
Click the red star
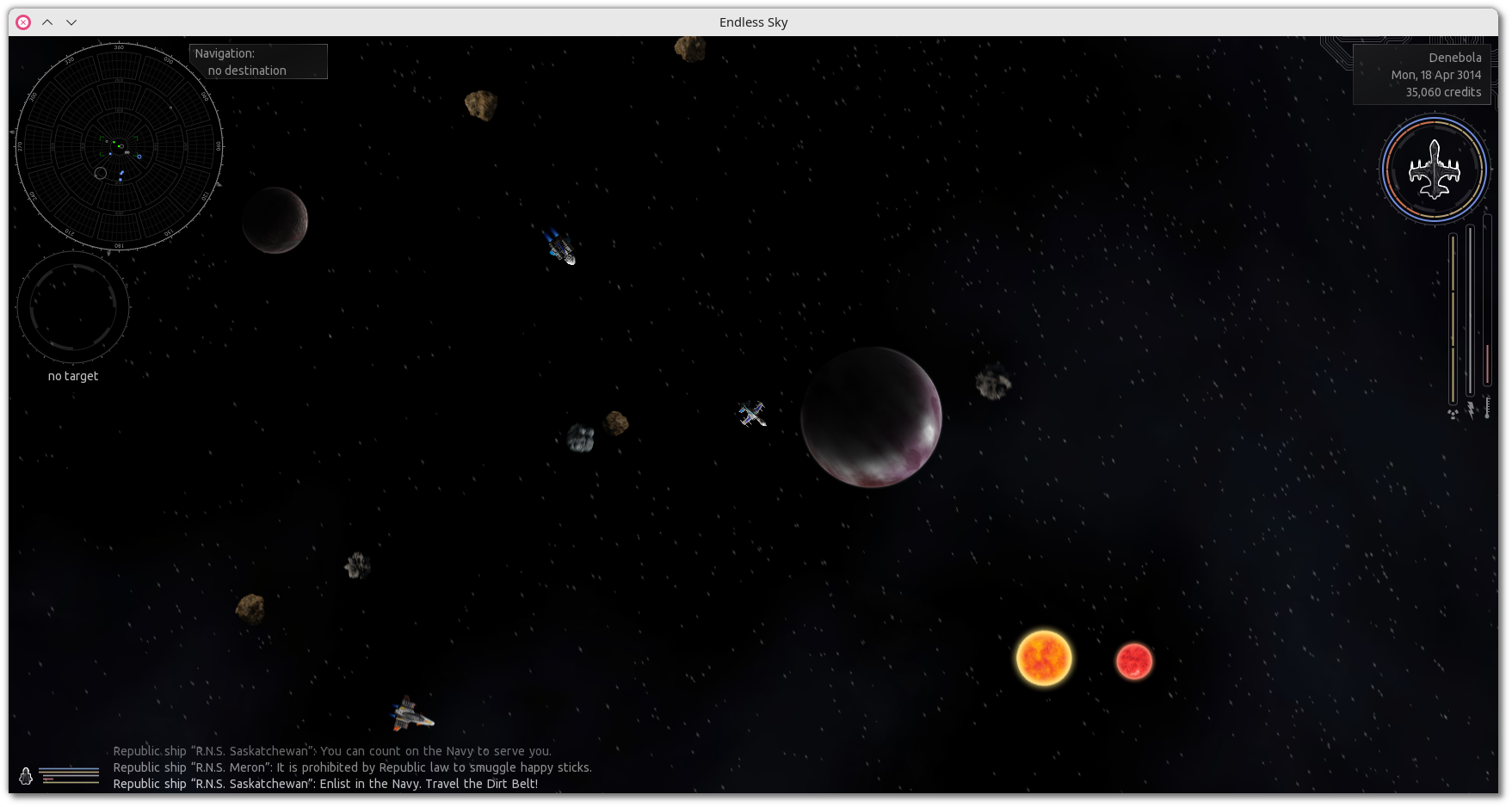(1134, 662)
